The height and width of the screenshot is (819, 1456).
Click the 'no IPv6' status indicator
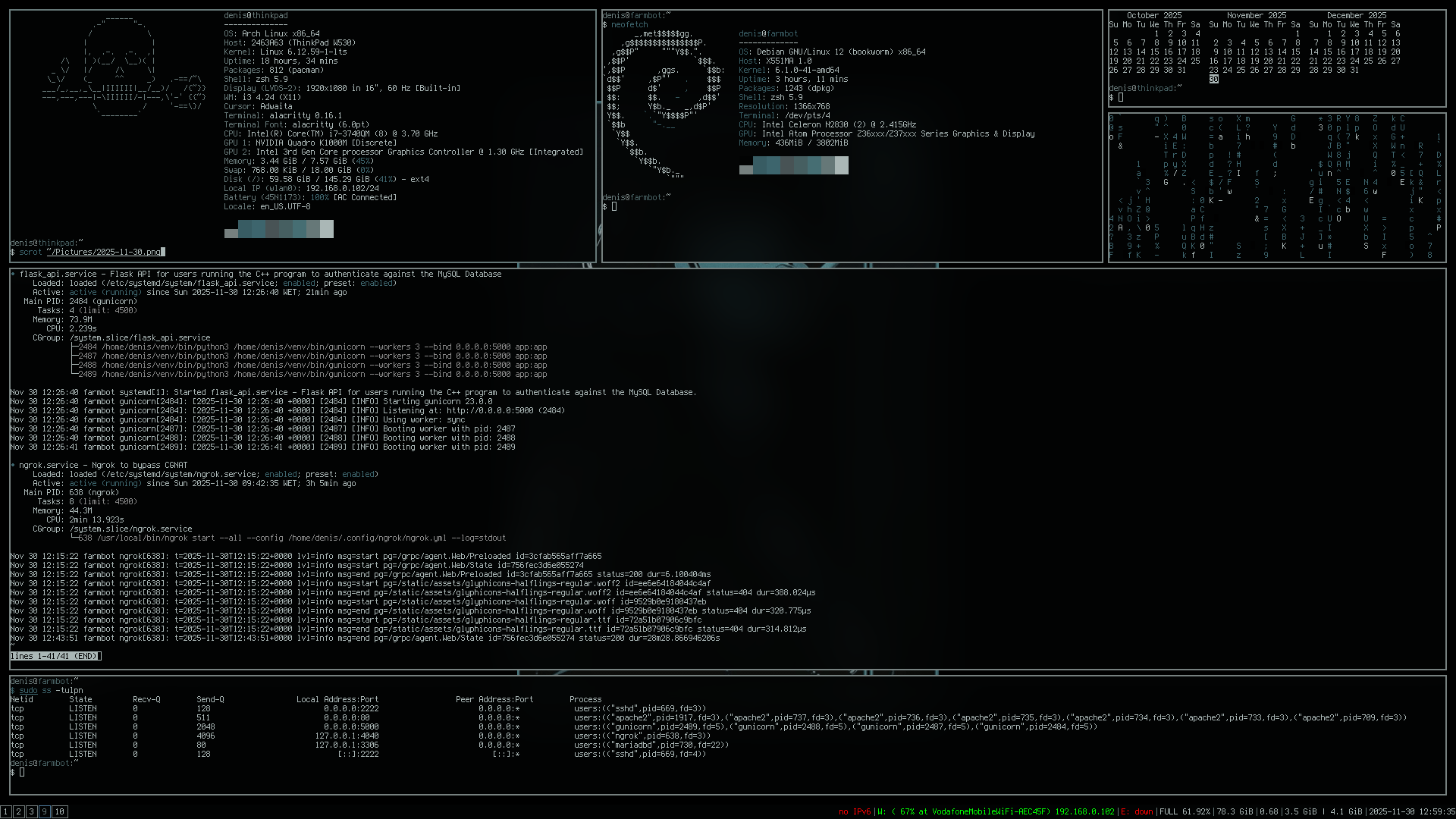[854, 811]
